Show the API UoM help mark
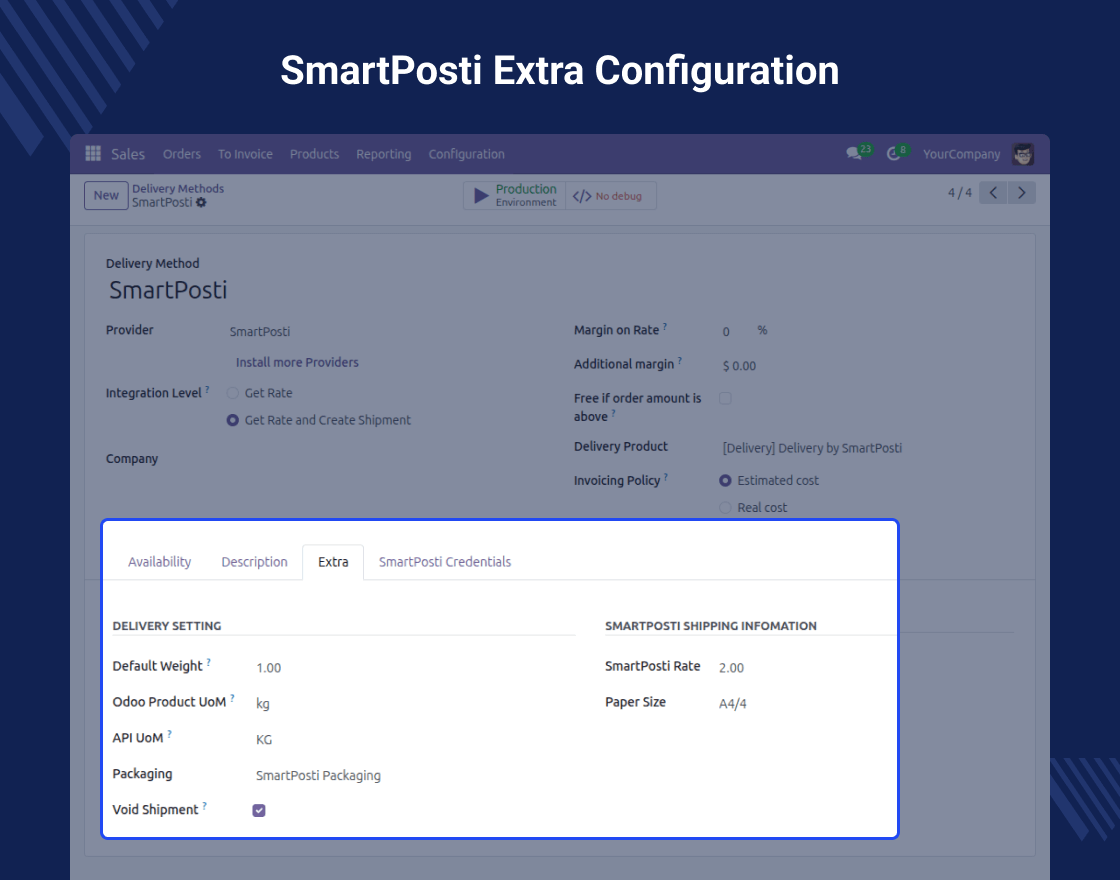1120x880 pixels. [x=169, y=734]
